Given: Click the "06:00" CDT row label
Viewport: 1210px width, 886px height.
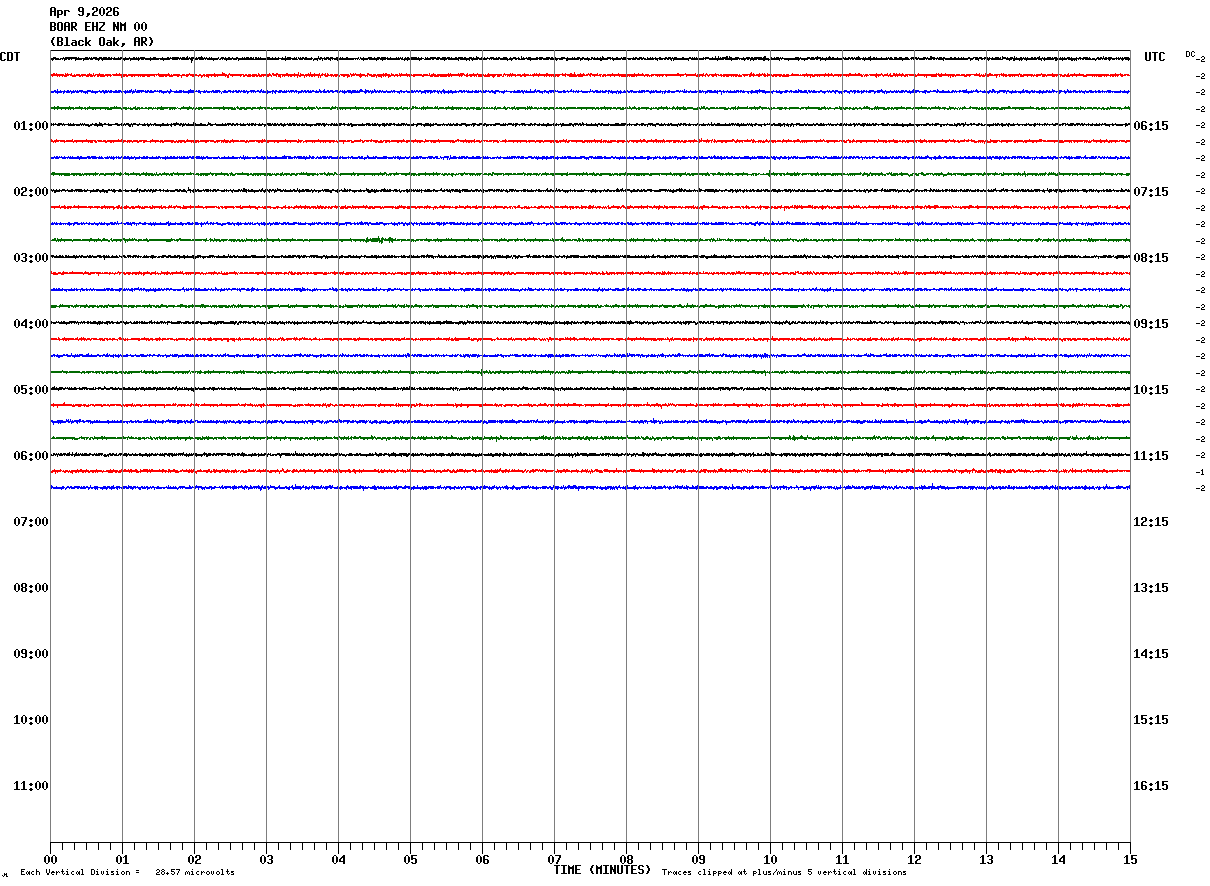Looking at the screenshot, I should click(31, 456).
